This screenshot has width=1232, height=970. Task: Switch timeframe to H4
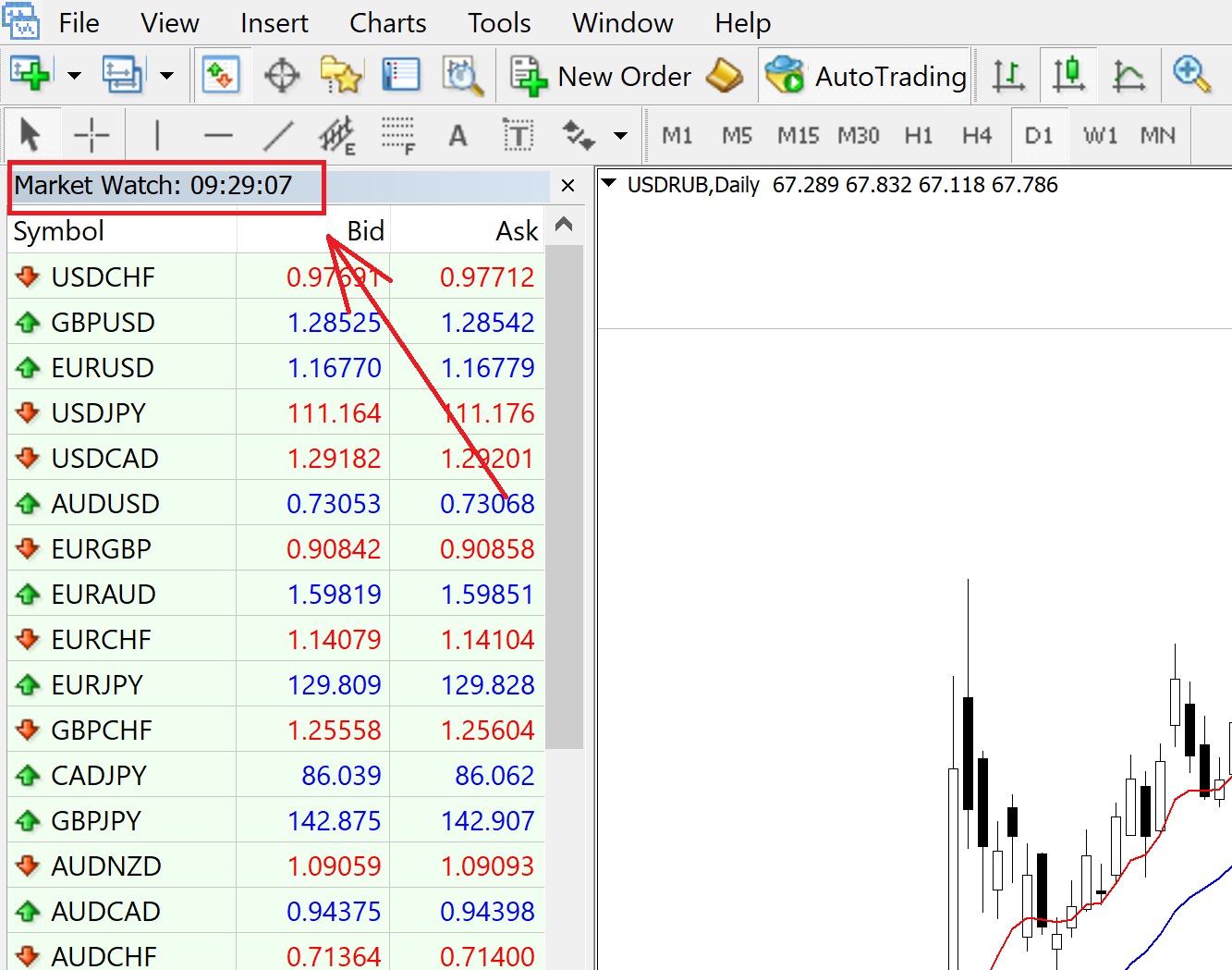coord(977,136)
